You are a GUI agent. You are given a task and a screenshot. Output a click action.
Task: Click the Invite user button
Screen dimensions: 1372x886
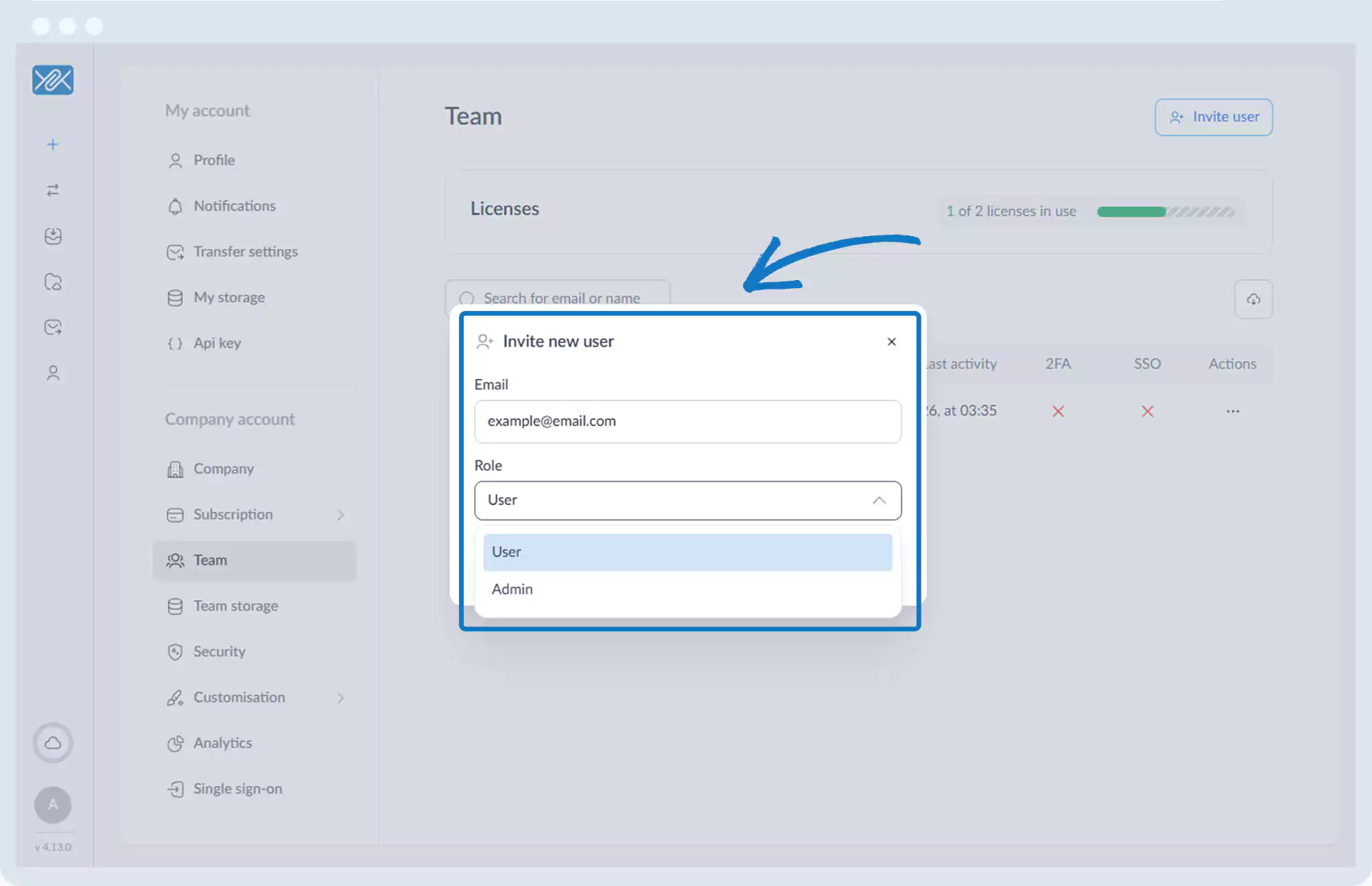(x=1213, y=117)
